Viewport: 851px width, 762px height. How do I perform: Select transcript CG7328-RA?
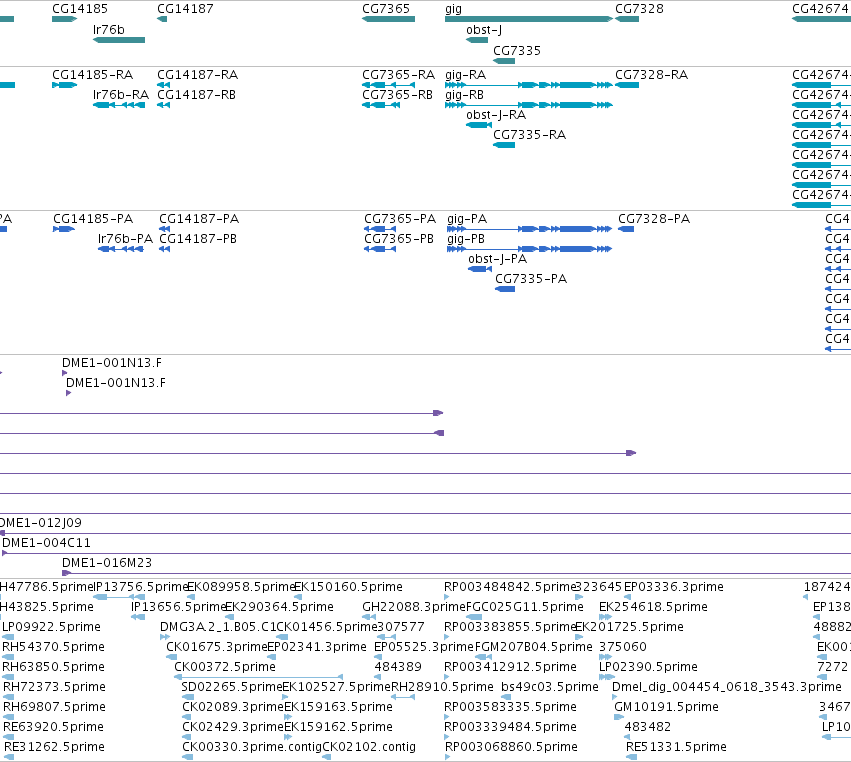[651, 74]
